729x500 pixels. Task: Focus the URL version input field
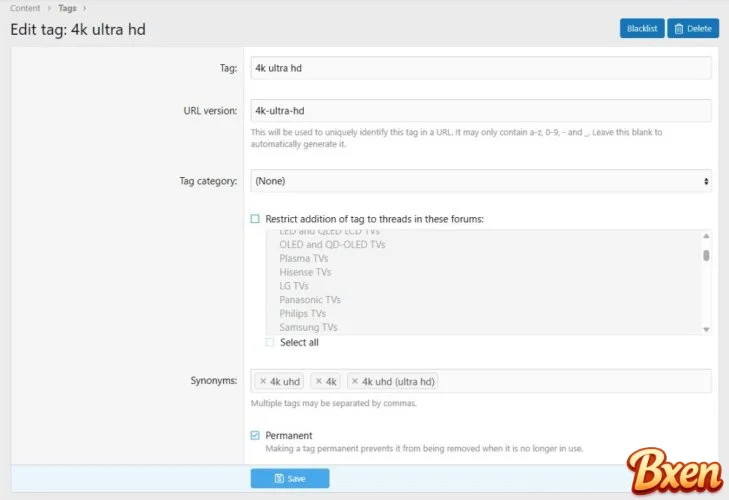click(x=481, y=111)
